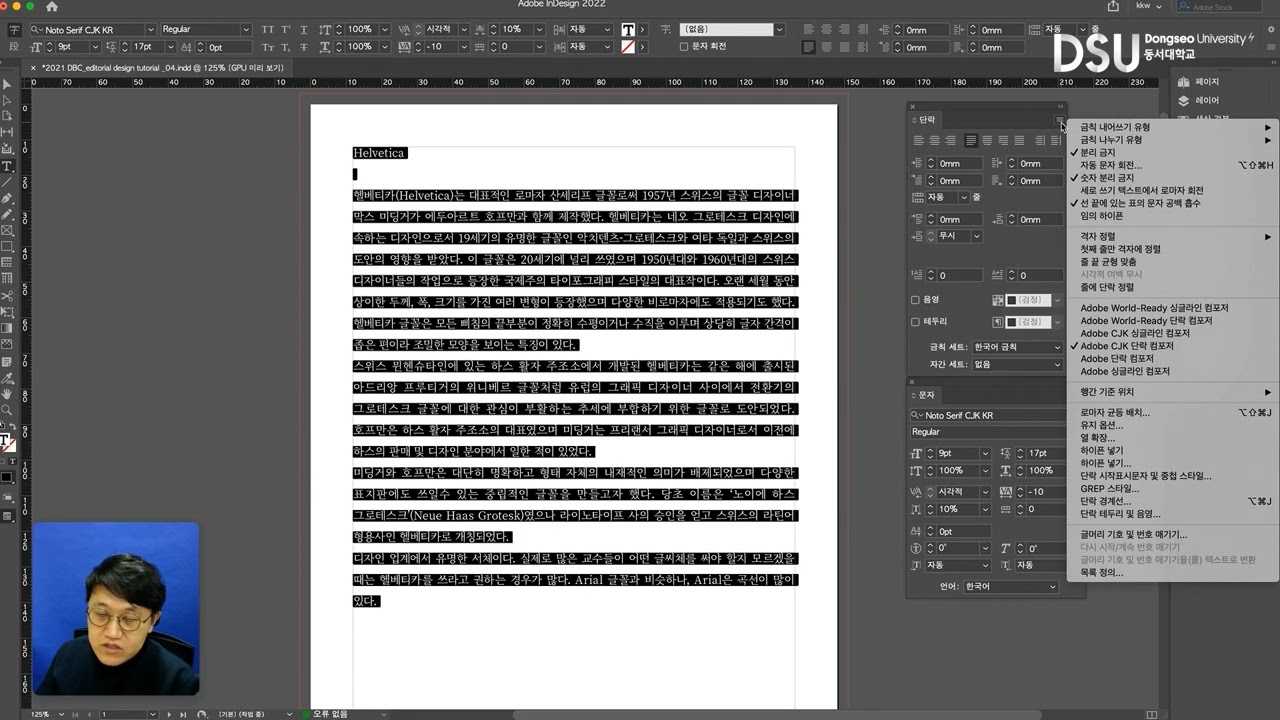The image size is (1280, 720).
Task: Apply Underline in the control bar
Action: (x=302, y=30)
